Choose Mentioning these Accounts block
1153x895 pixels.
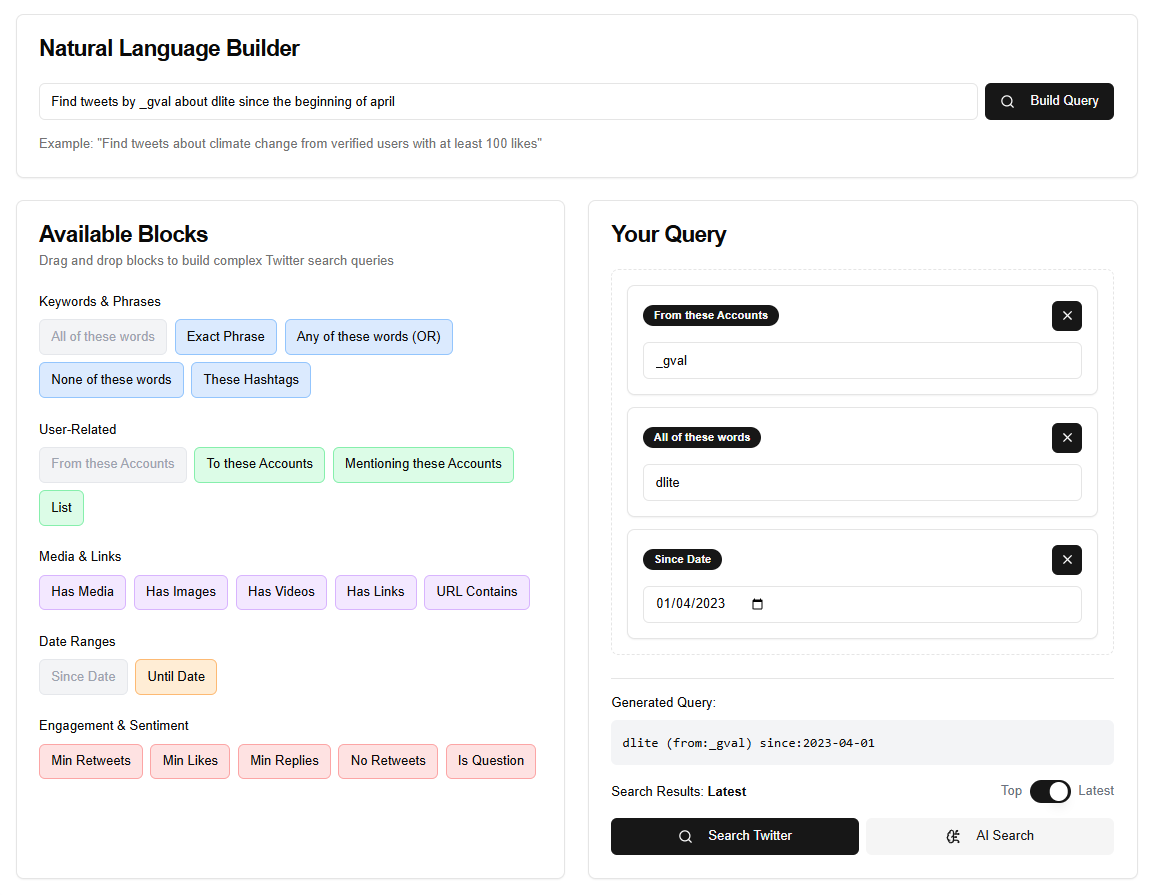click(x=423, y=464)
